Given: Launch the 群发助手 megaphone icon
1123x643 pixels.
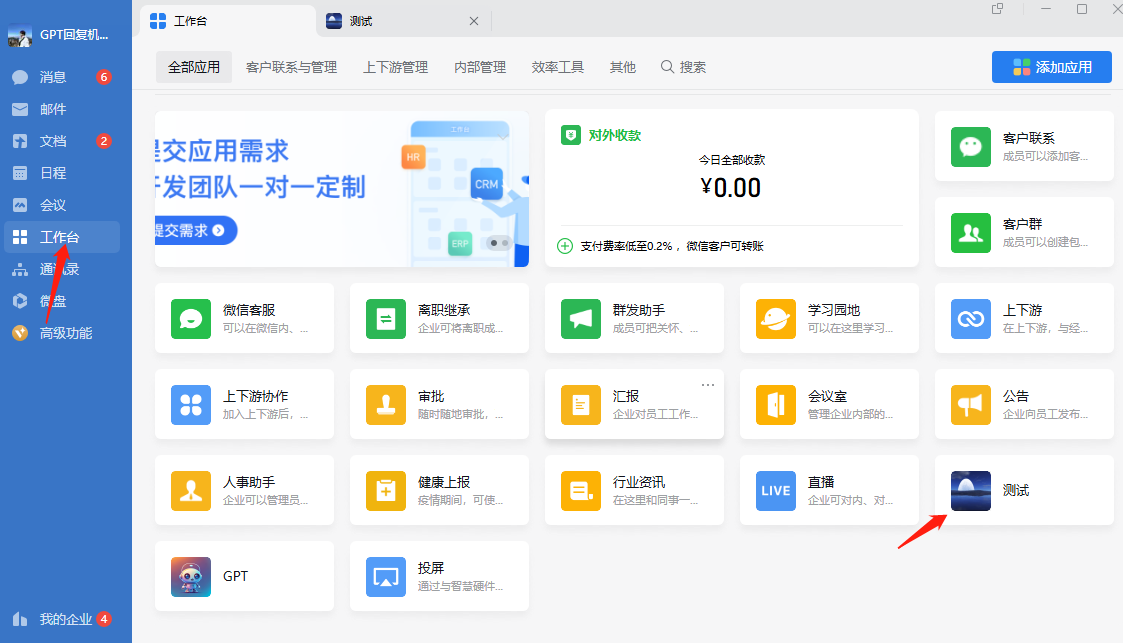Looking at the screenshot, I should click(x=581, y=318).
